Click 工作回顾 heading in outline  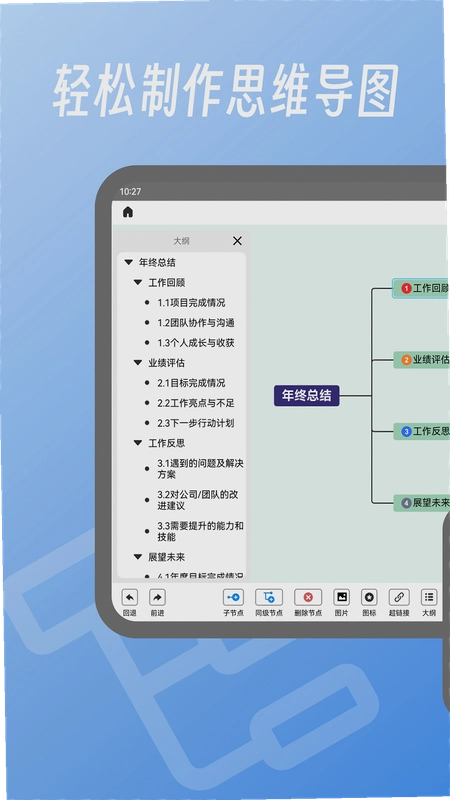pyautogui.click(x=166, y=283)
